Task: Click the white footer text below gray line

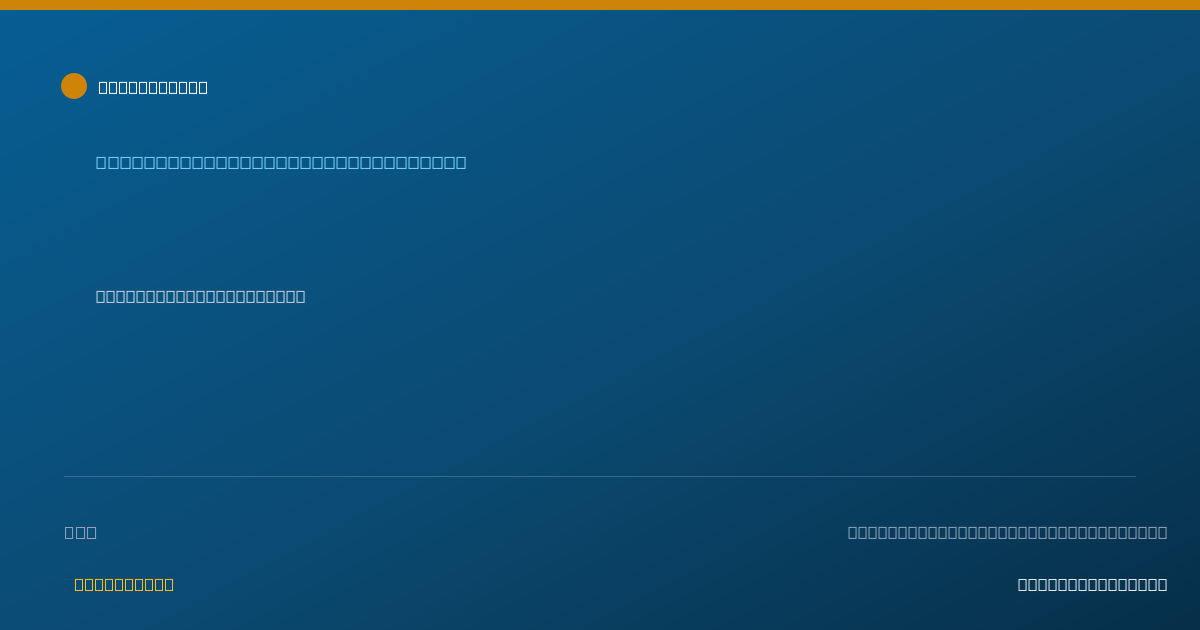Action: [1092, 584]
